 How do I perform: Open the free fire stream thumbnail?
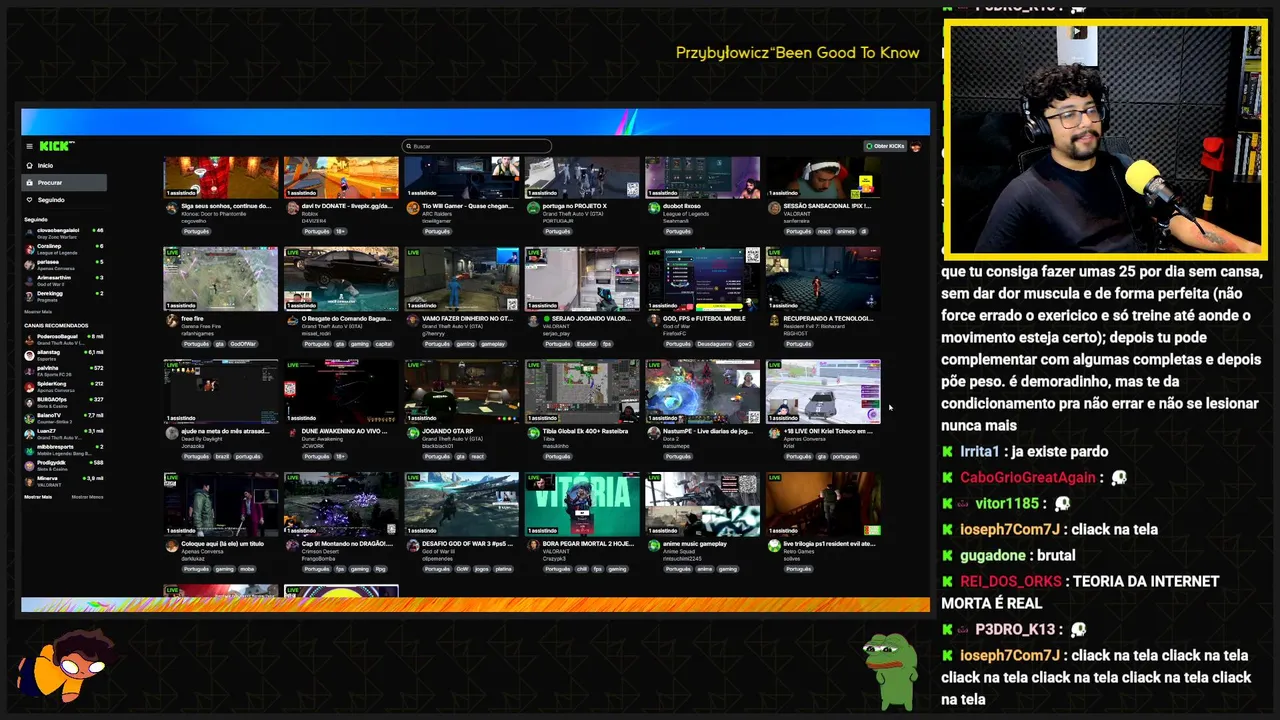[x=221, y=279]
